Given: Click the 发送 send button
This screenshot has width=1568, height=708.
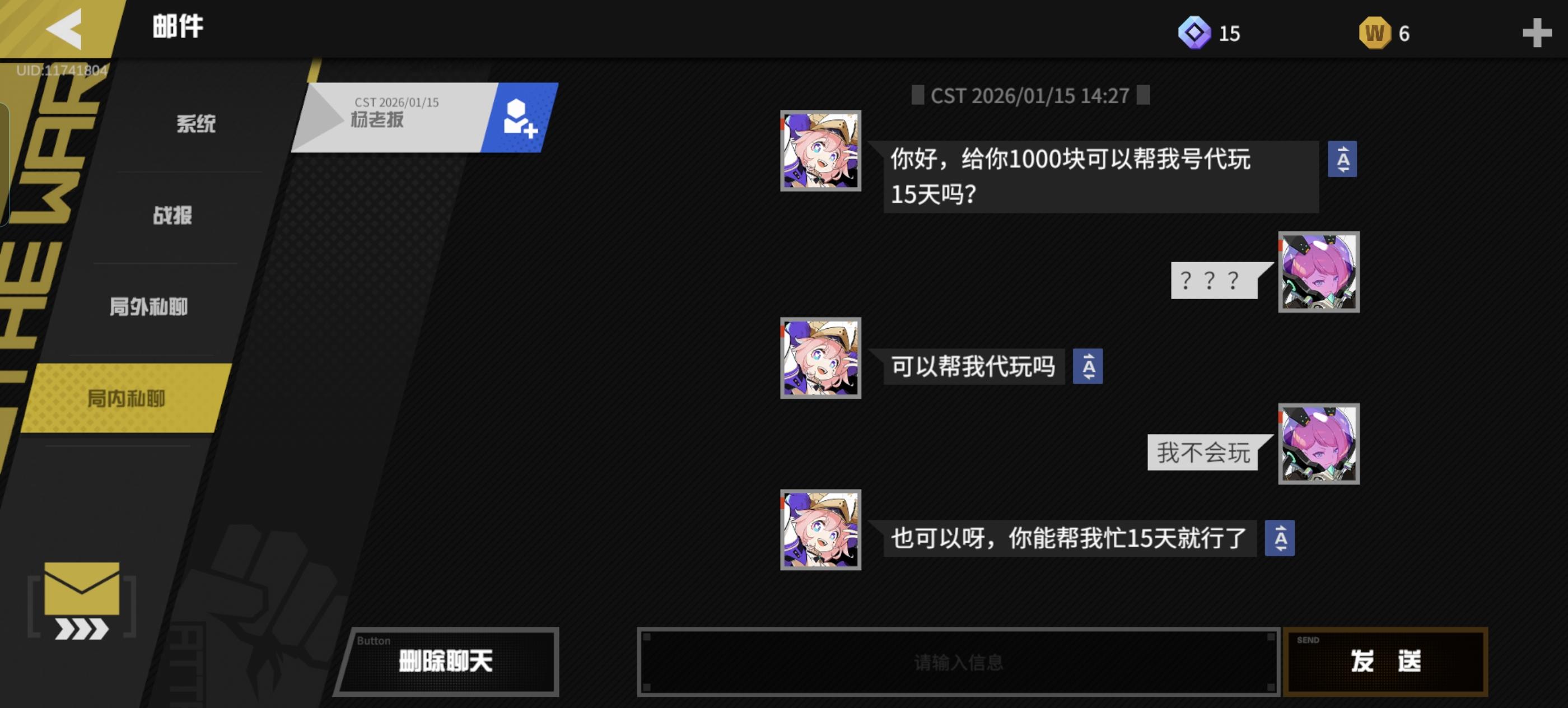Looking at the screenshot, I should pyautogui.click(x=1385, y=661).
